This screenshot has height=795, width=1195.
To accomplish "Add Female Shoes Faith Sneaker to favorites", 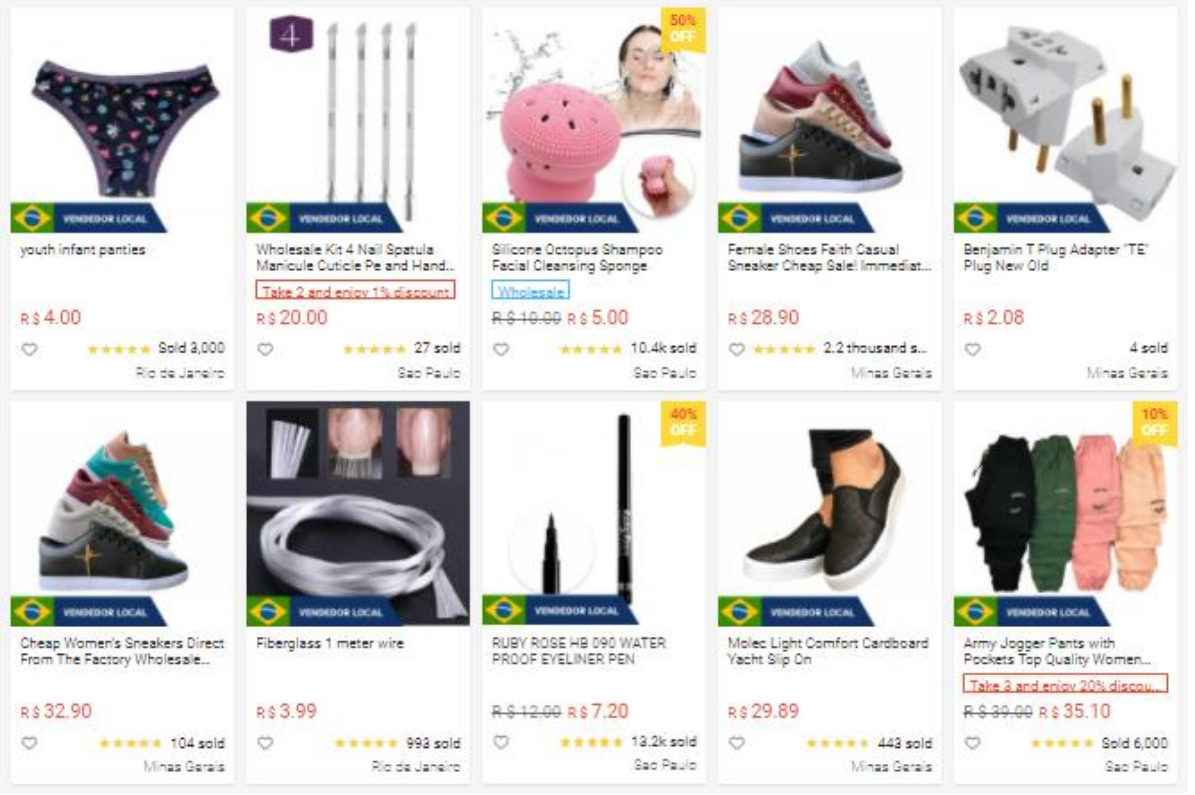I will coord(736,350).
